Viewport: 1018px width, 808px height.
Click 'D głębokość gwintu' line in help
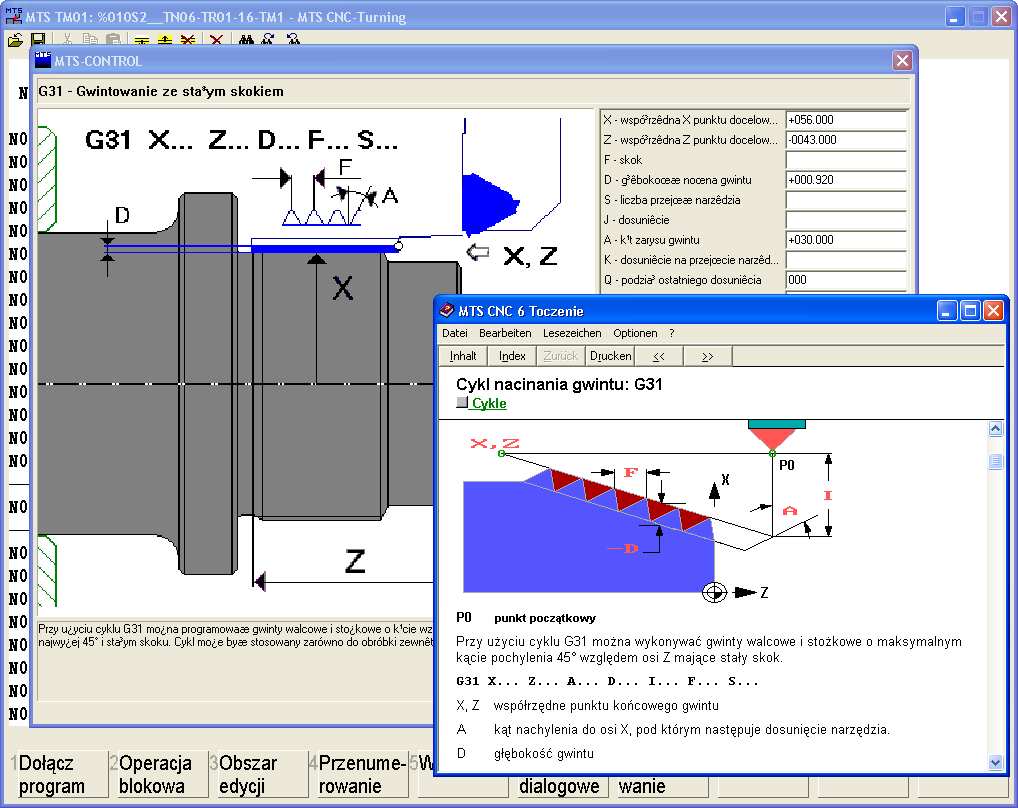[525, 753]
